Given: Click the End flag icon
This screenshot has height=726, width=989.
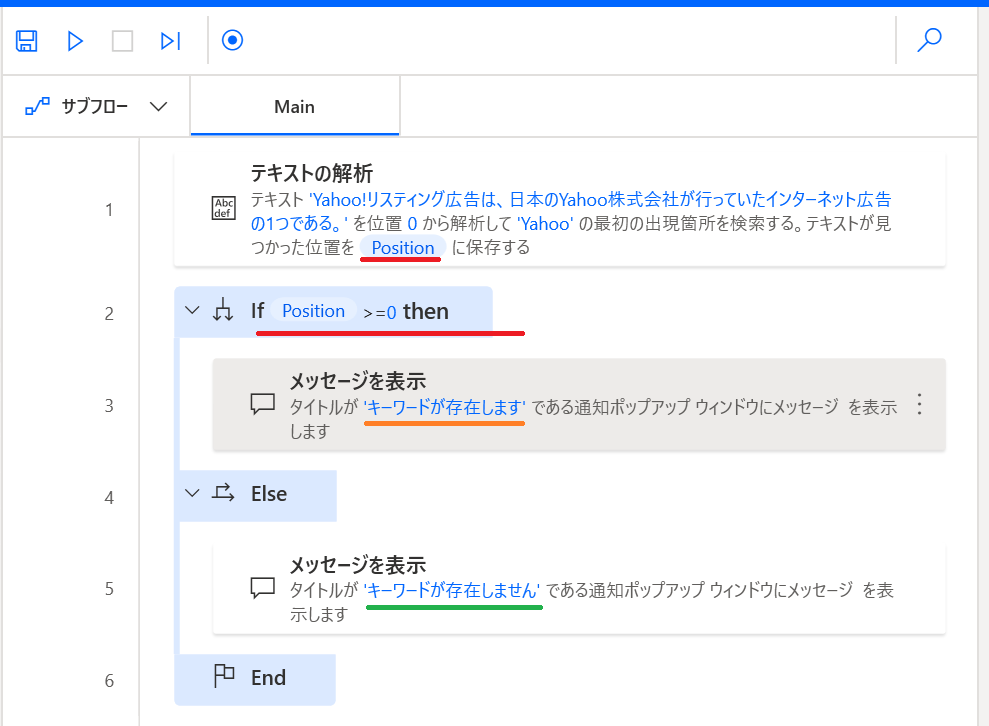Looking at the screenshot, I should tap(224, 677).
